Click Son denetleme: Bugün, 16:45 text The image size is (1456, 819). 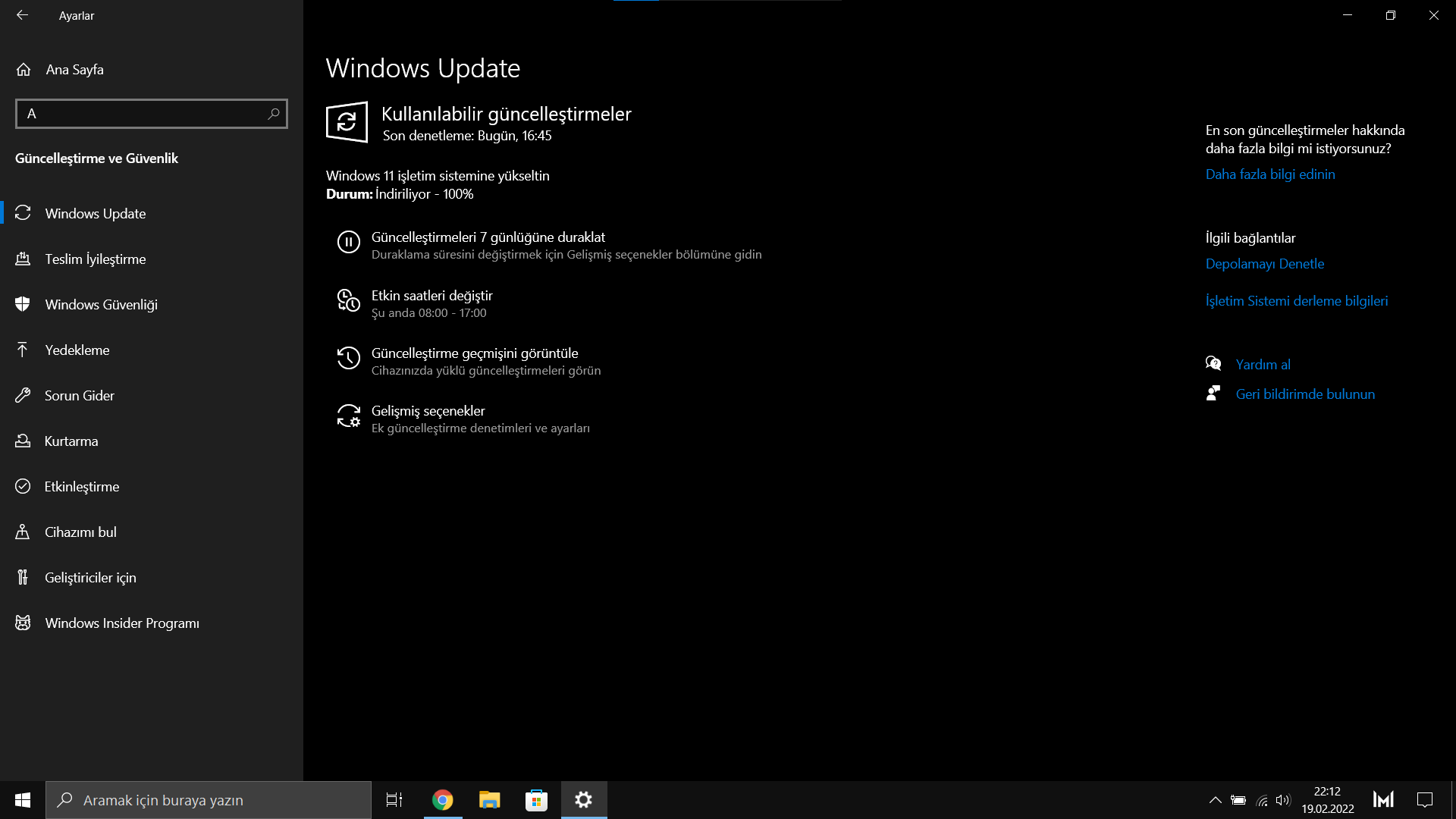tap(467, 136)
